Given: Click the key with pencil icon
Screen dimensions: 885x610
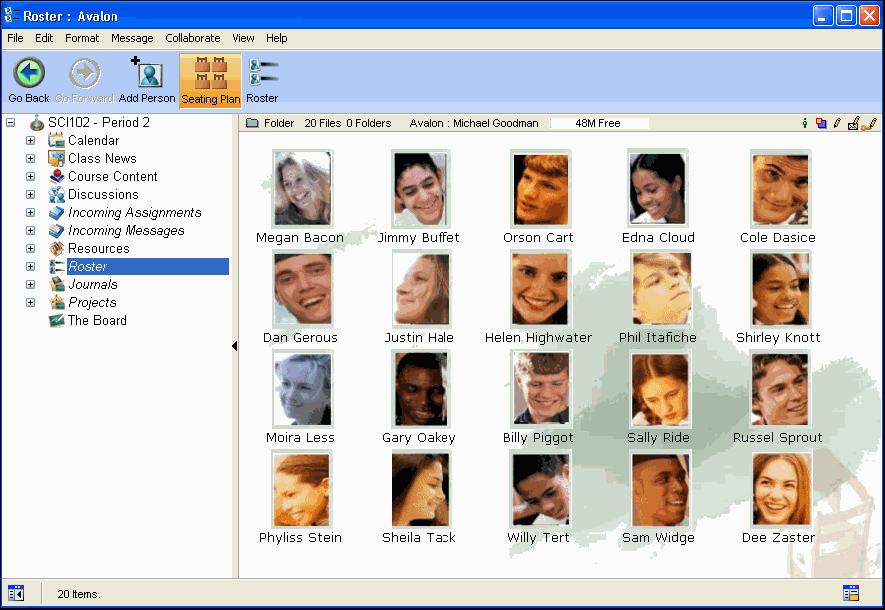Looking at the screenshot, I should [869, 123].
